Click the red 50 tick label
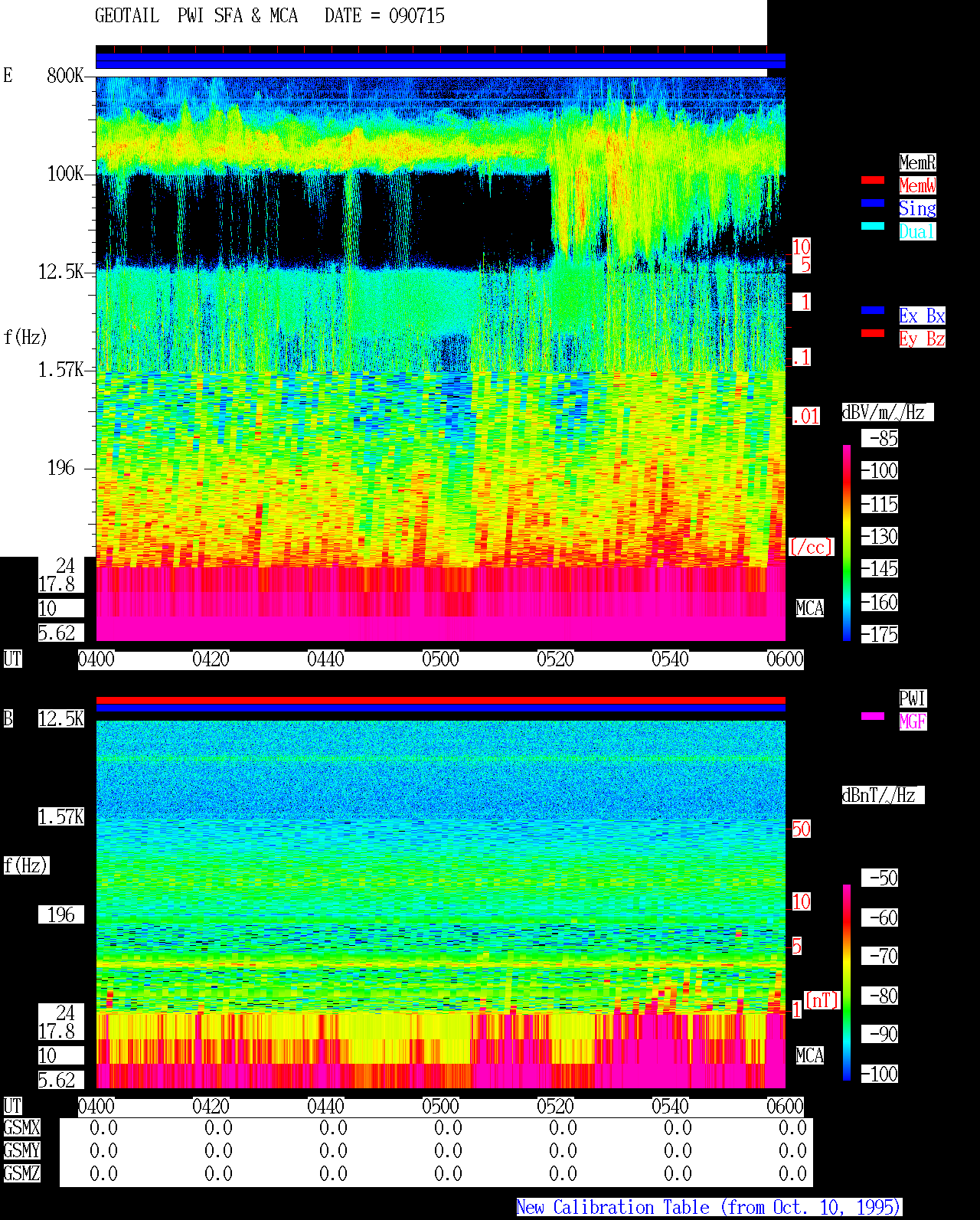Viewport: 980px width, 1220px height. click(801, 829)
